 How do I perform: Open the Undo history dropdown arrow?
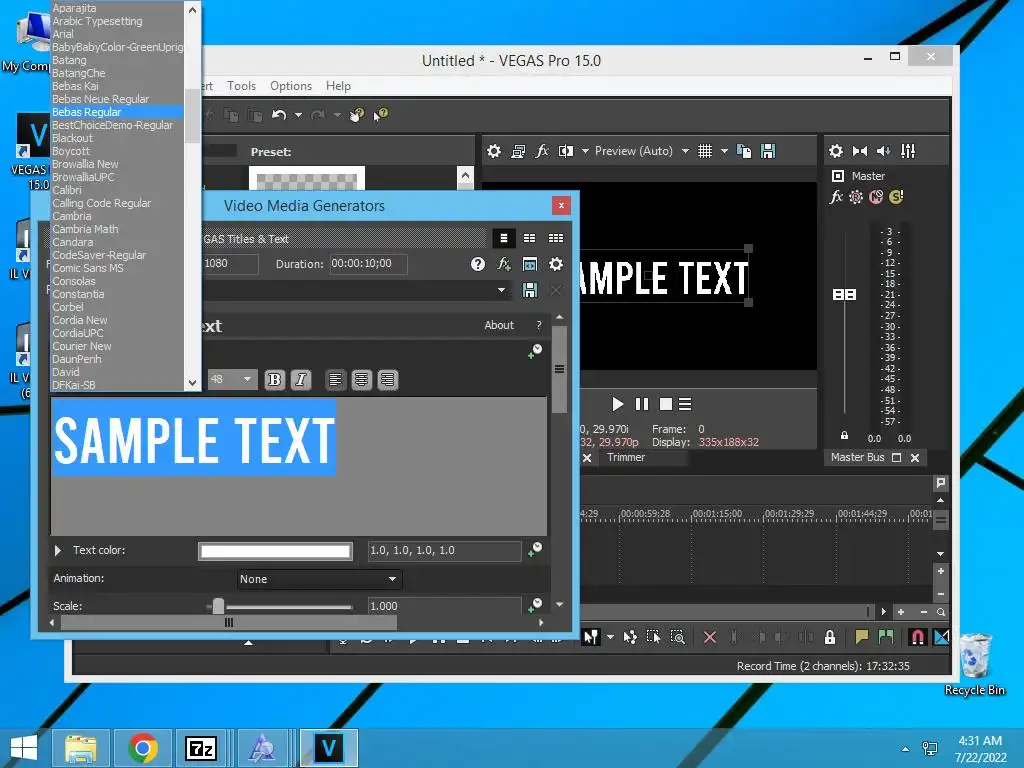coord(298,115)
